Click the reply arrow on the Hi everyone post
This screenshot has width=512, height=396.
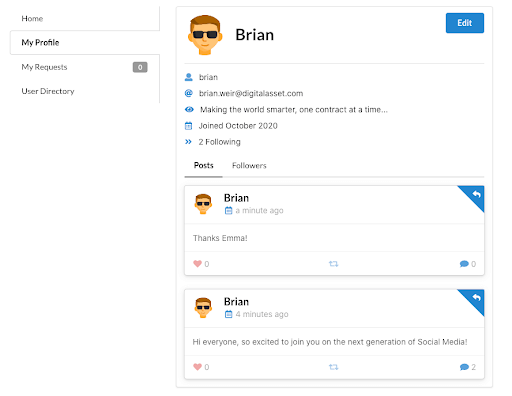[476, 297]
